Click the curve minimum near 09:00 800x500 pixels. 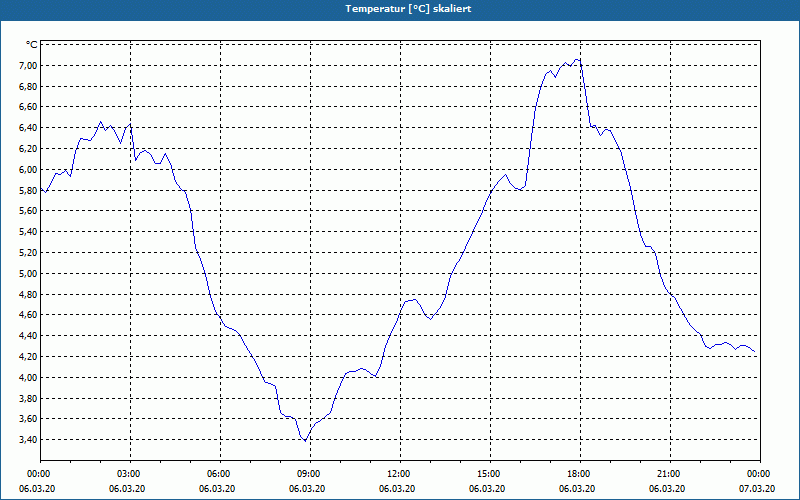click(305, 440)
